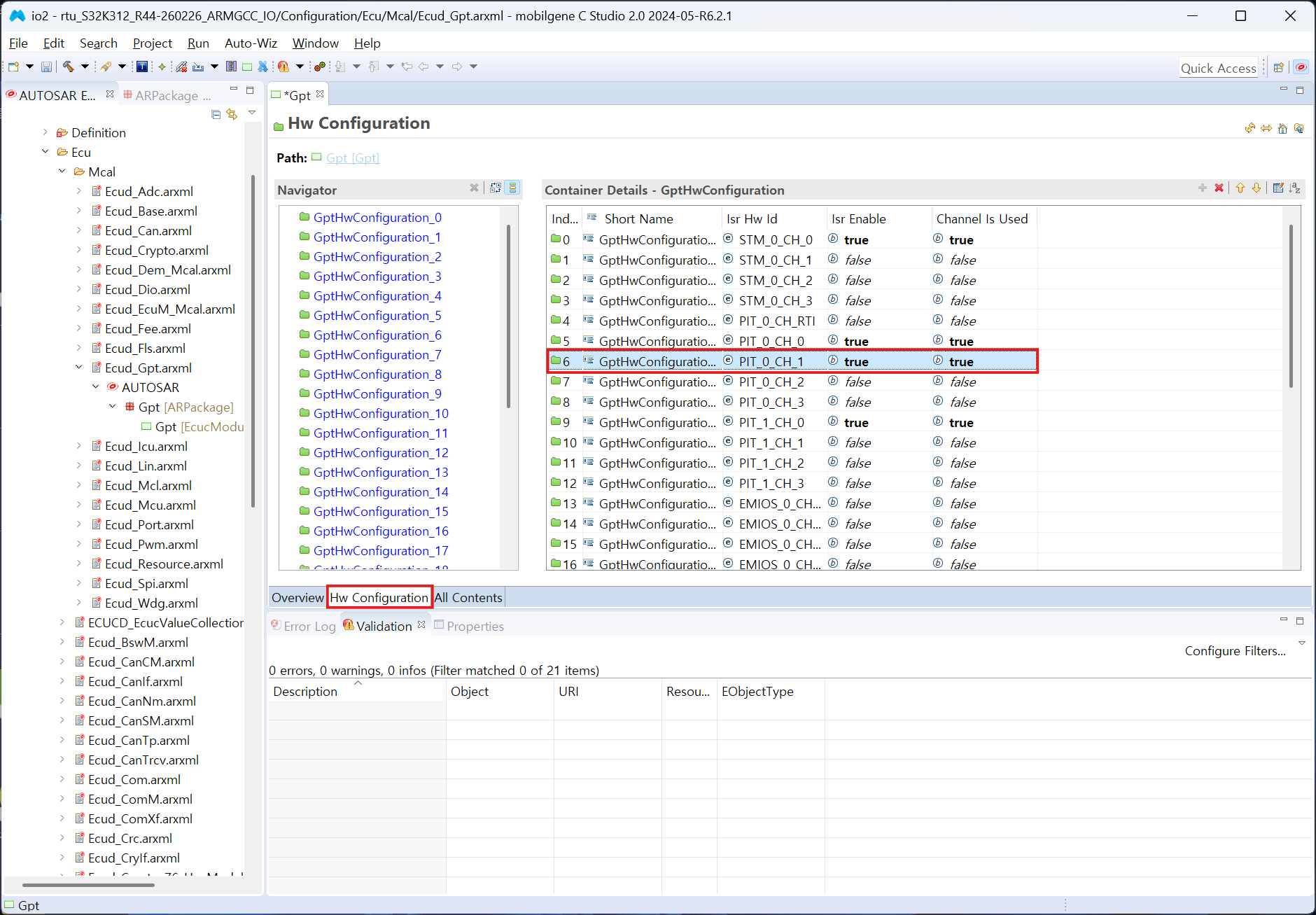Click the hammer Build icon
Screen dimensions: 1316x915
click(68, 67)
